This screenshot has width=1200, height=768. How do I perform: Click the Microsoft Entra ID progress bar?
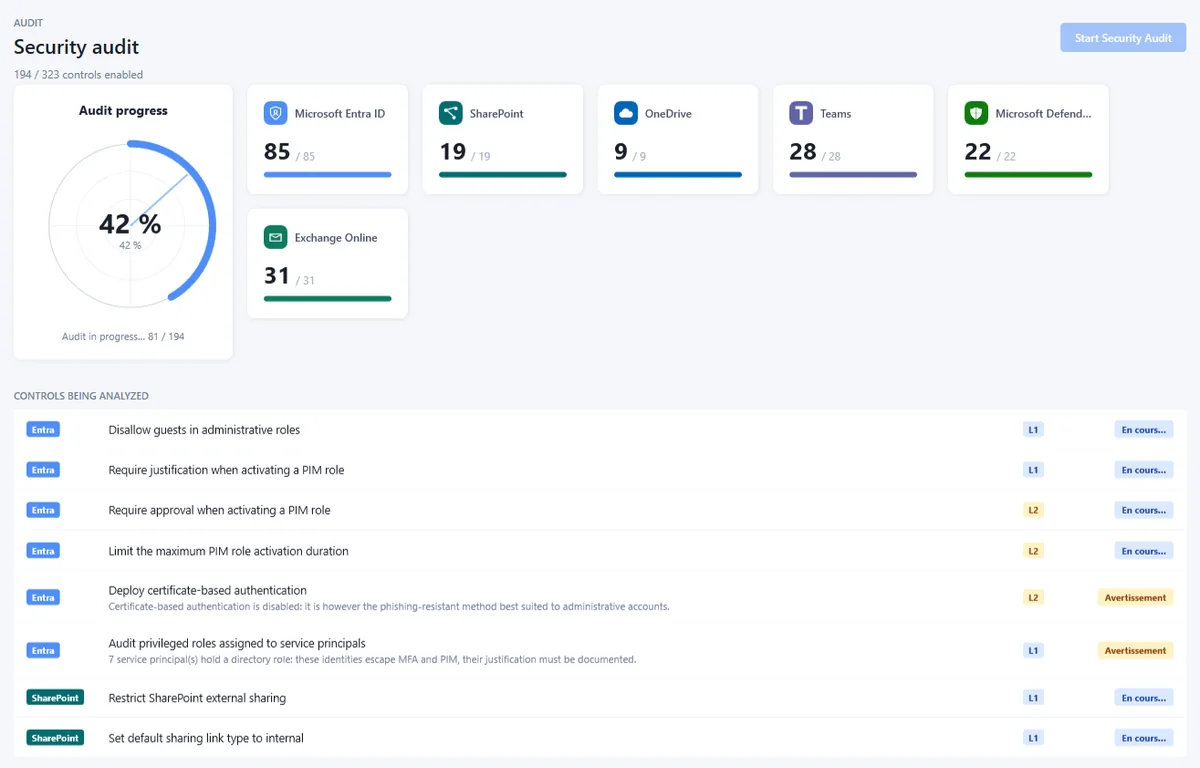(327, 175)
